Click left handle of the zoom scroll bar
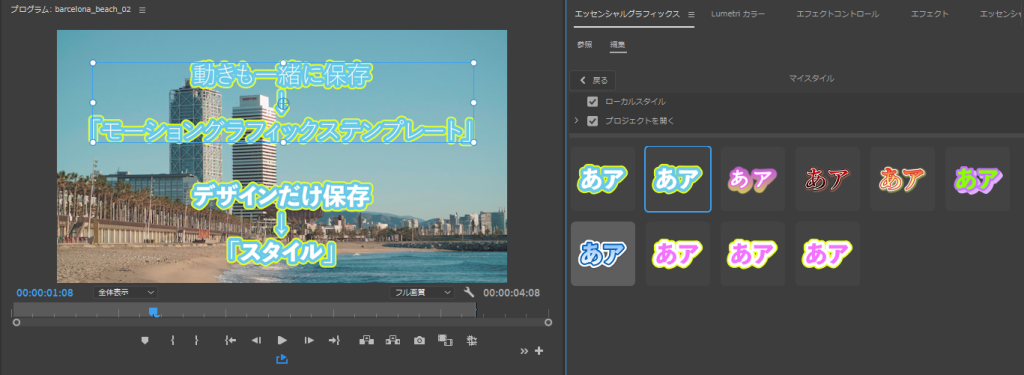This screenshot has height=375, width=1024. (x=16, y=322)
